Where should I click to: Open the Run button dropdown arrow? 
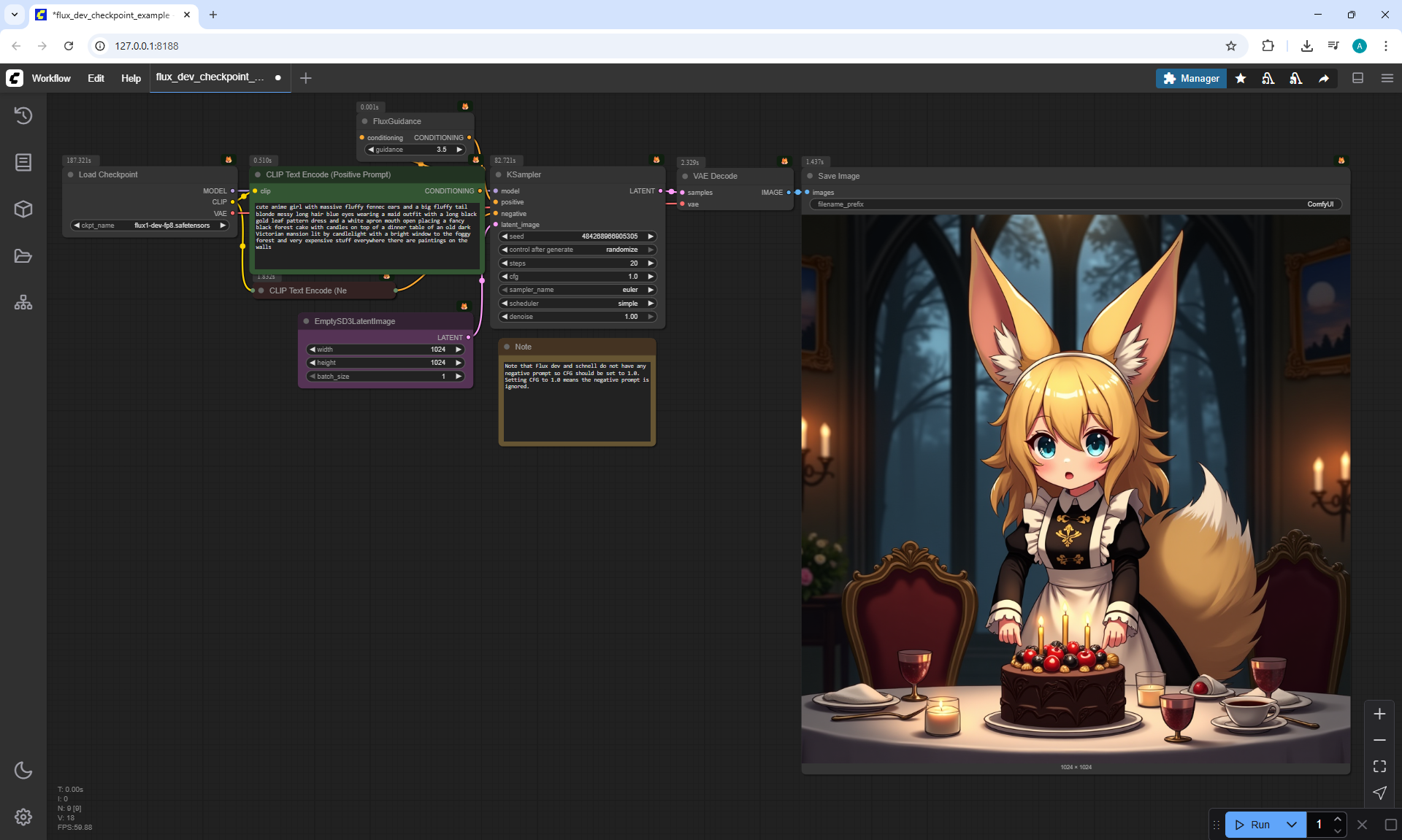tap(1291, 825)
